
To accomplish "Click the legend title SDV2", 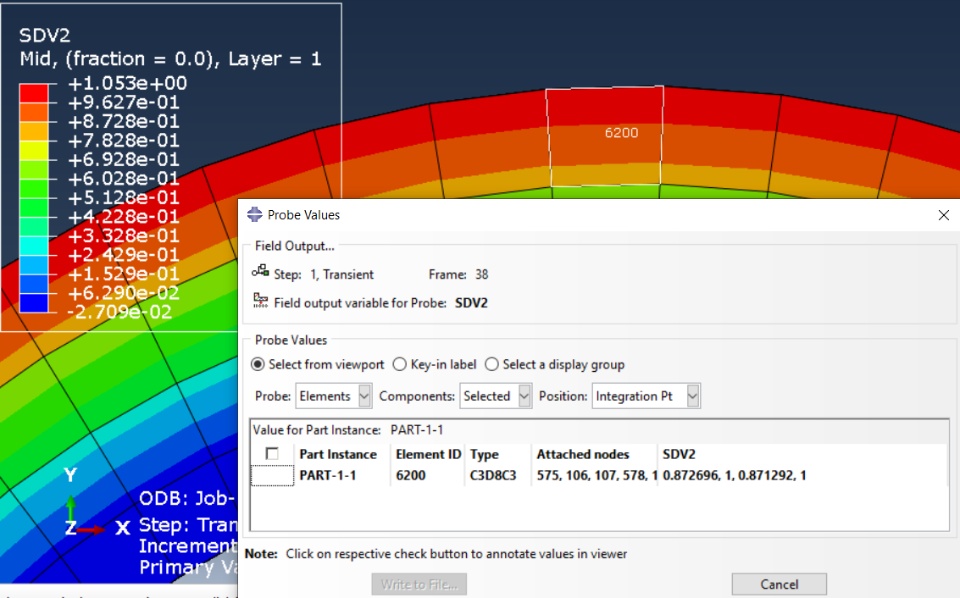I will tap(45, 35).
